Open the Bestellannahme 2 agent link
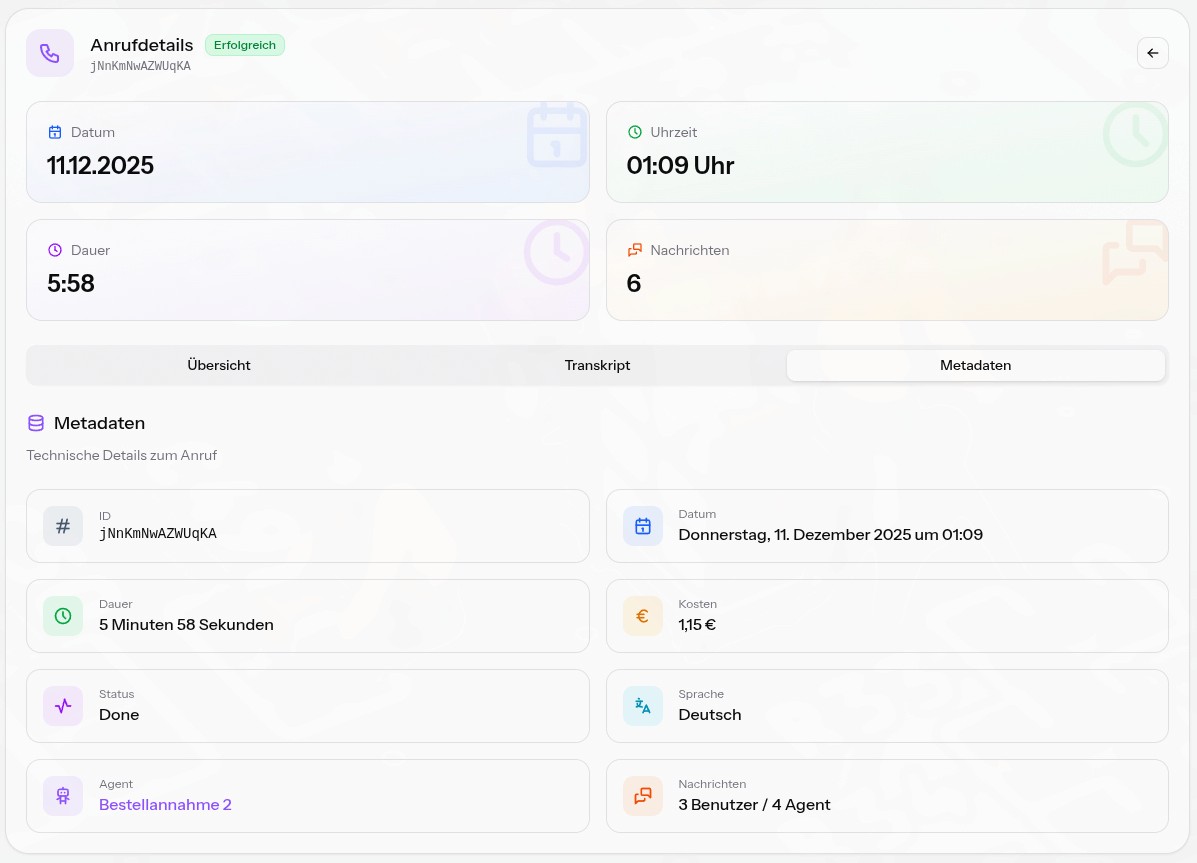Viewport: 1197px width, 863px height. (165, 804)
